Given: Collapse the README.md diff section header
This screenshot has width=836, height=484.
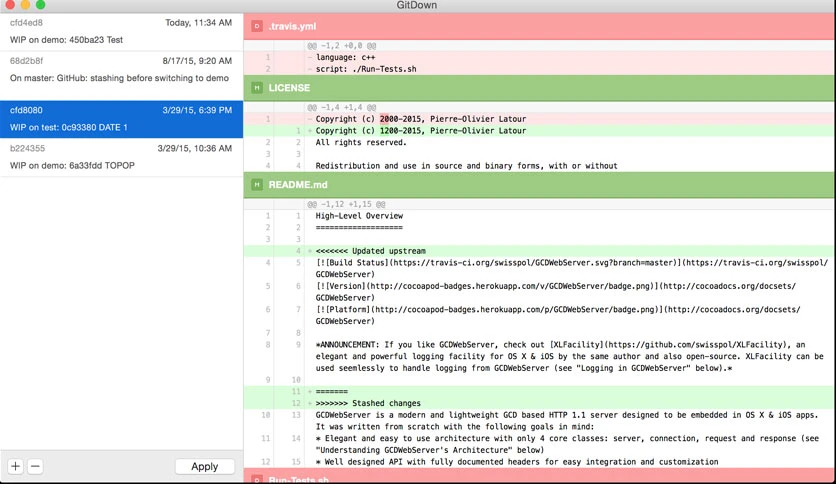Looking at the screenshot, I should pos(540,185).
